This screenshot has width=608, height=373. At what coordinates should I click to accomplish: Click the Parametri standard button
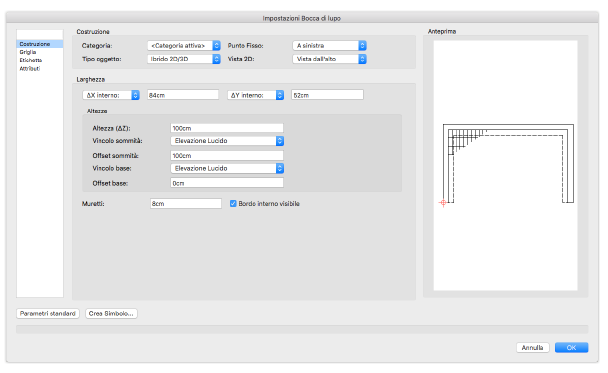pyautogui.click(x=48, y=313)
